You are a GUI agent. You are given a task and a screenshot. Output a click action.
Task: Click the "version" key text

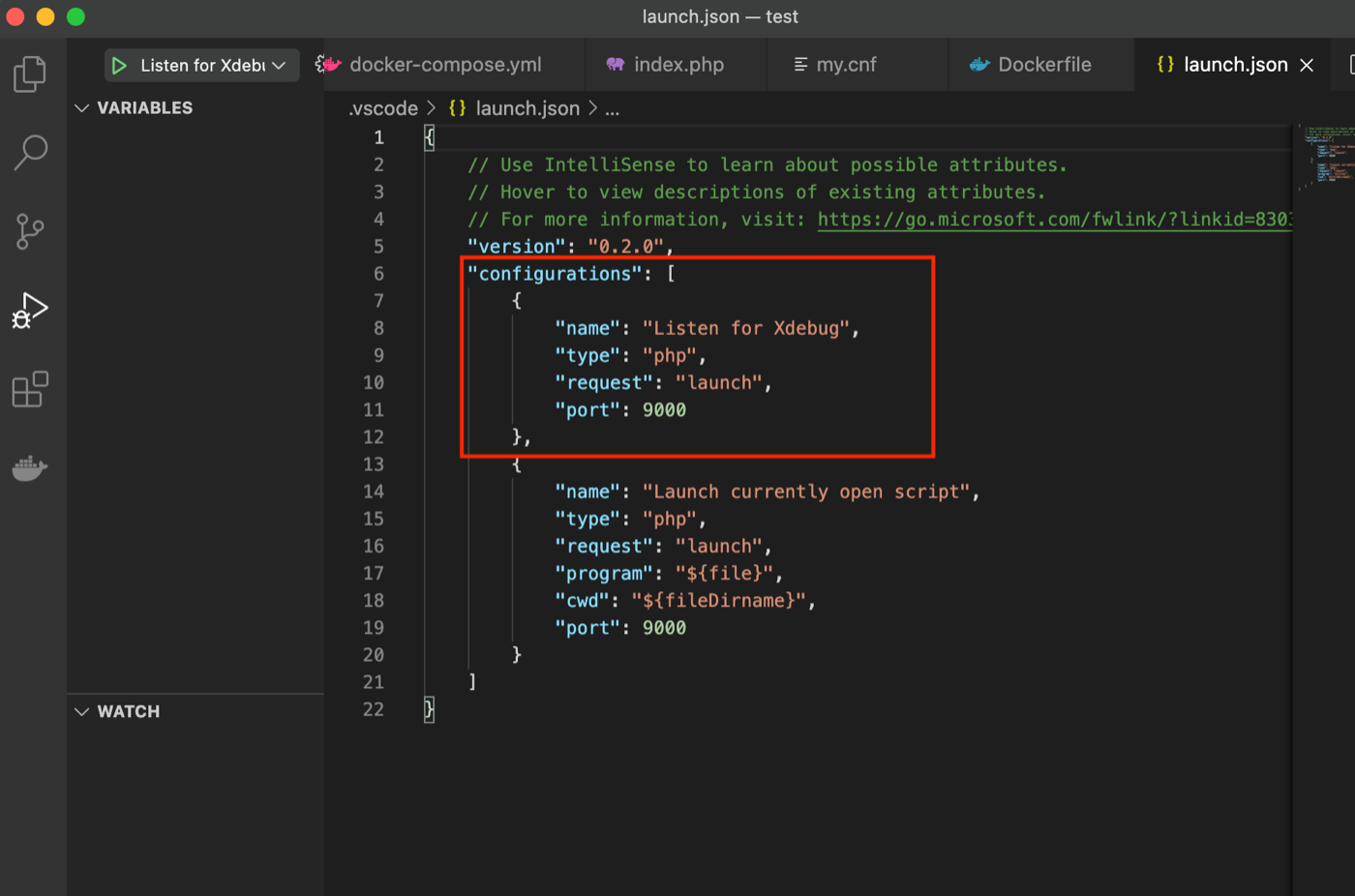click(516, 247)
